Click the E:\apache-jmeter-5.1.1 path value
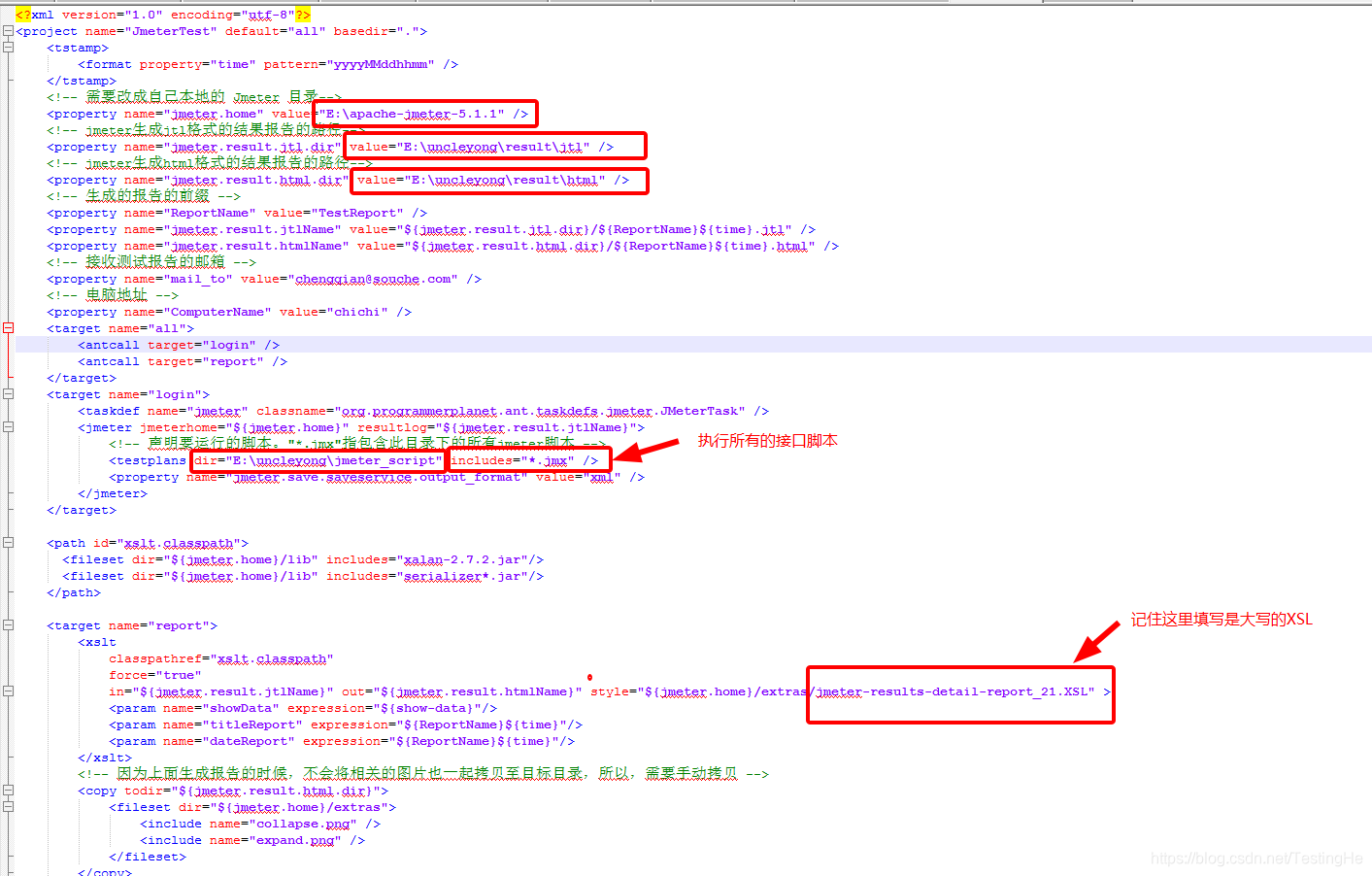1372x876 pixels. pos(415,114)
